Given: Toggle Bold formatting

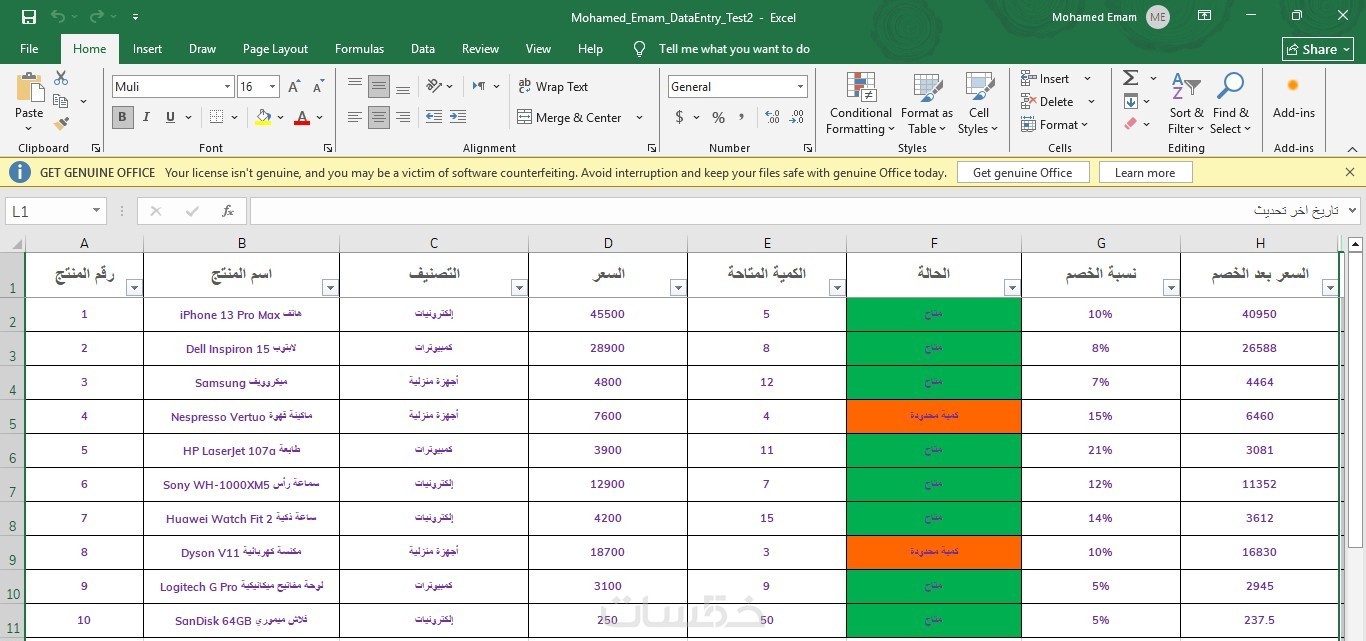Looking at the screenshot, I should [123, 117].
